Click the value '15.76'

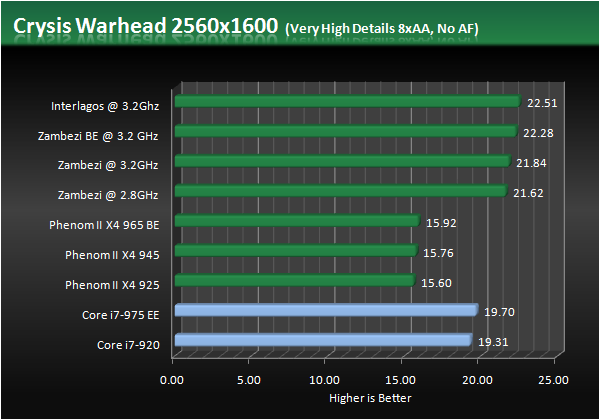439,253
